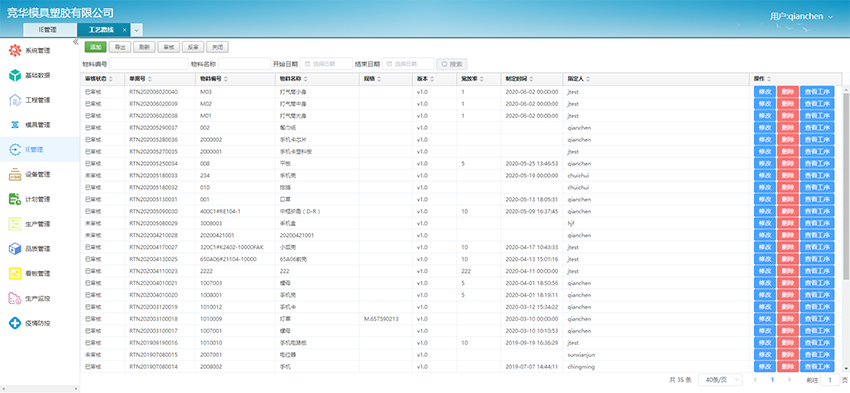
Task: Click the sidebar's horizontal scrollbar
Action: point(40,389)
